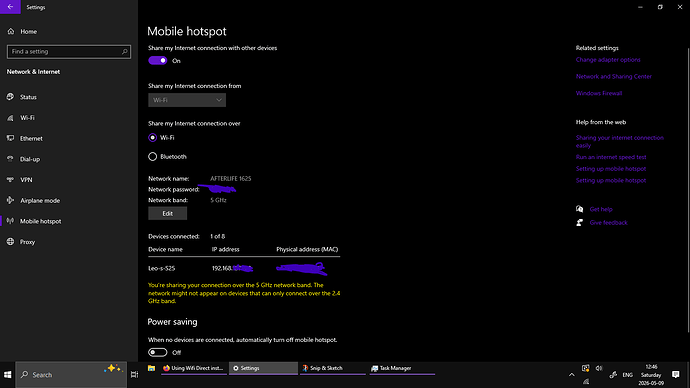The height and width of the screenshot is (388, 690).
Task: Open first Setting up mobile hotspot link
Action: pos(611,169)
